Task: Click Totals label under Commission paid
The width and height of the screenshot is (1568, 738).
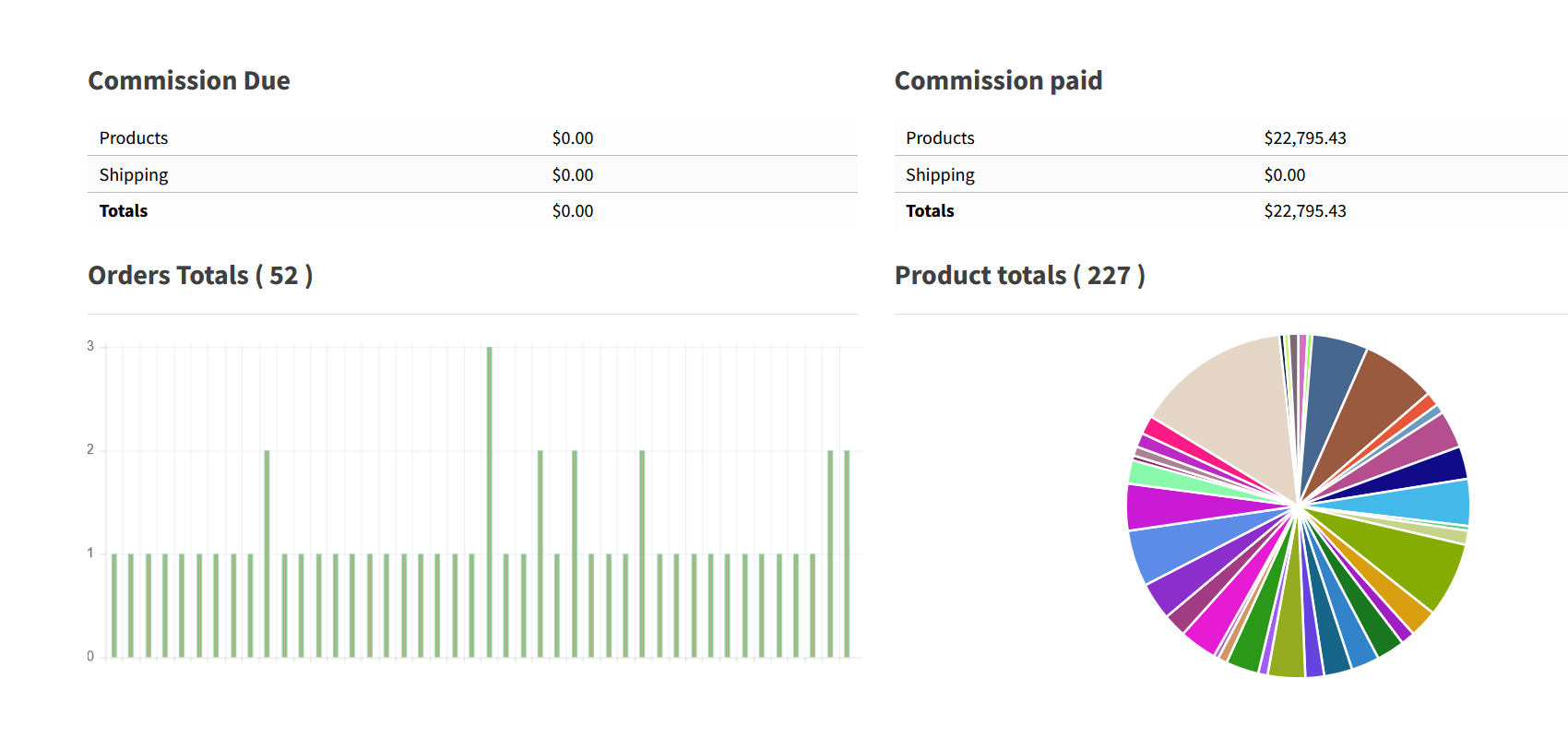Action: pos(930,211)
